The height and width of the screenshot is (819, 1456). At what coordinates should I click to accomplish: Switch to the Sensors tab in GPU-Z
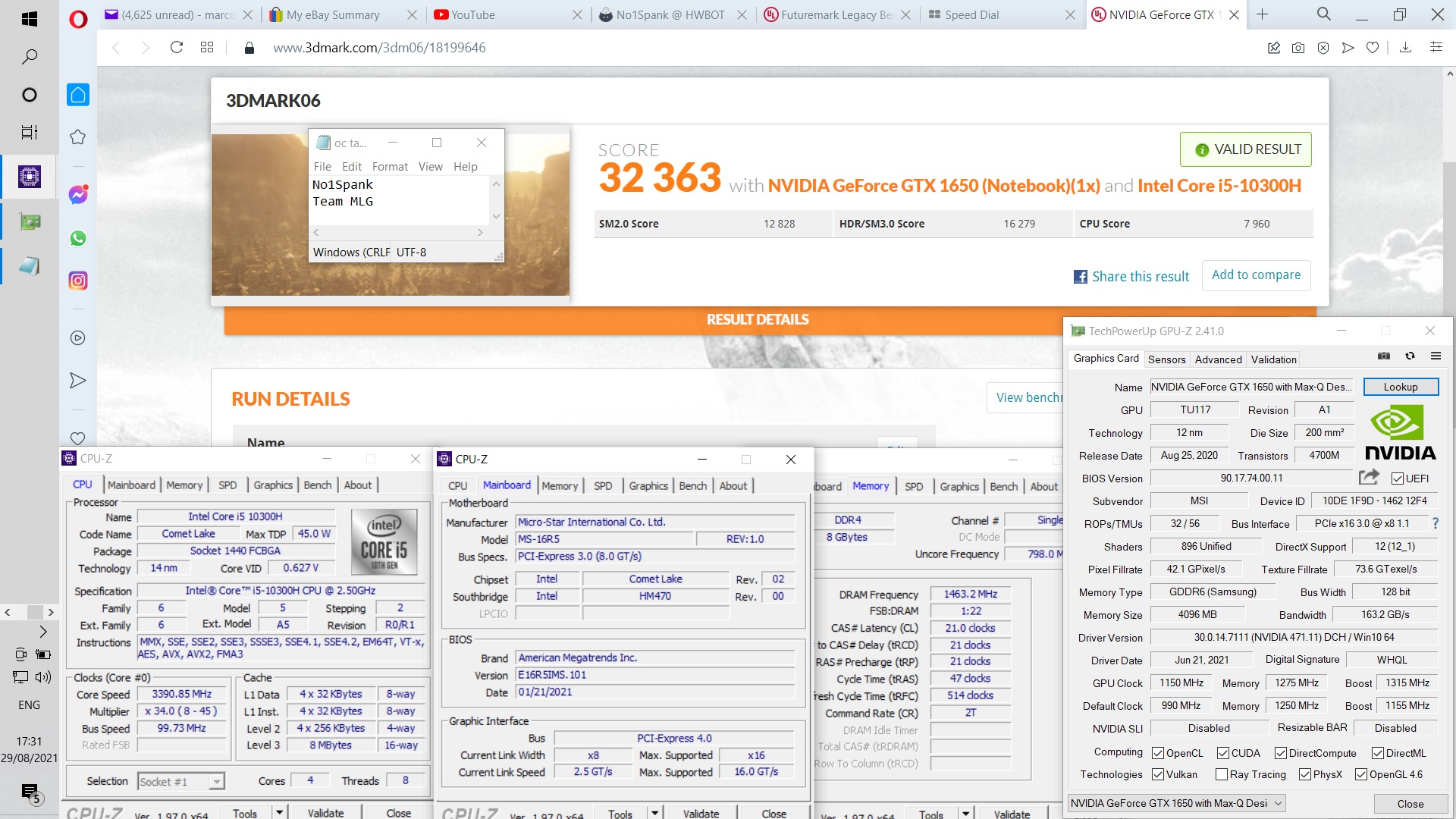click(x=1166, y=359)
